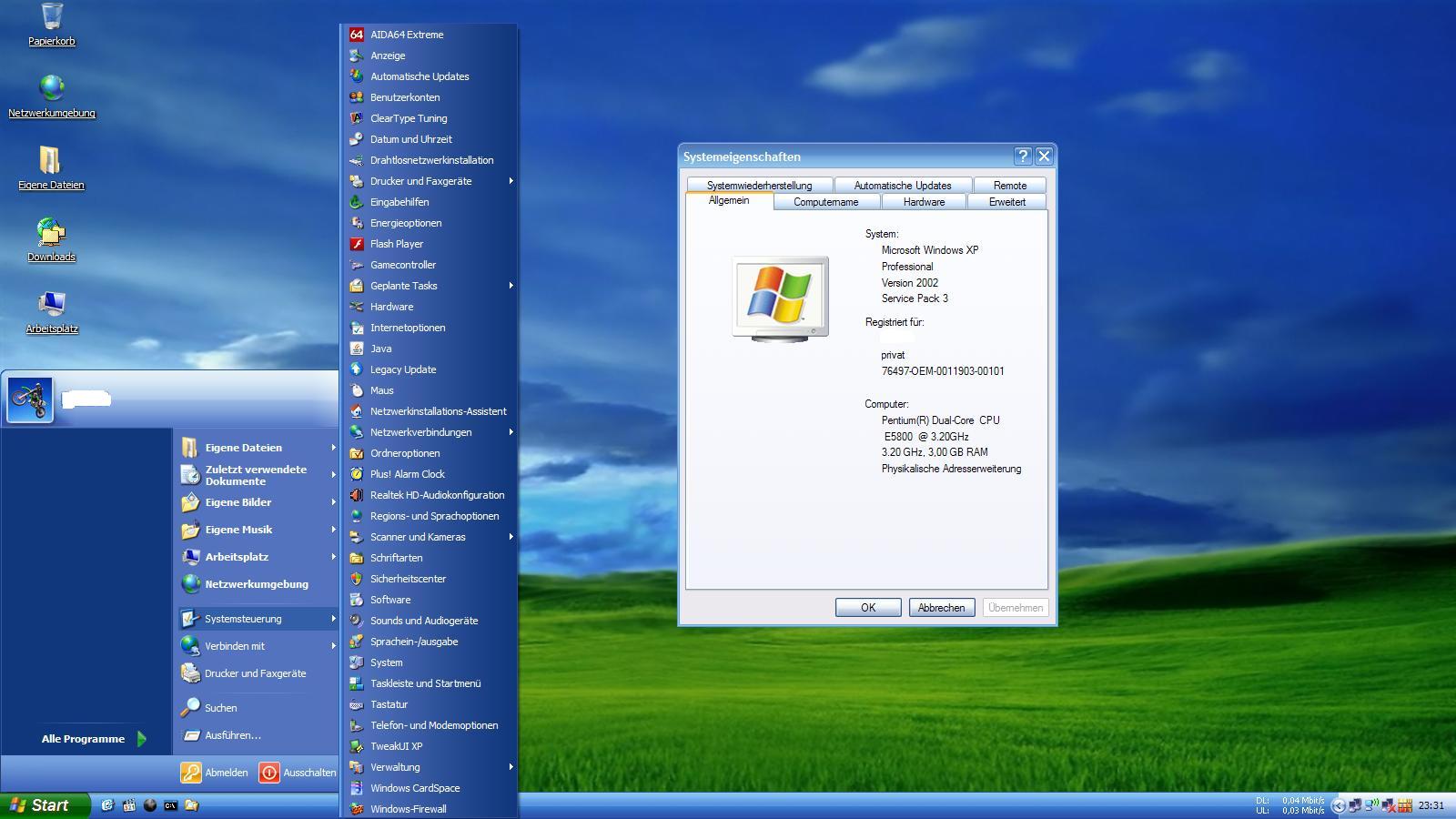
Task: Click OK in Systemeigenschaften dialog
Action: click(868, 608)
